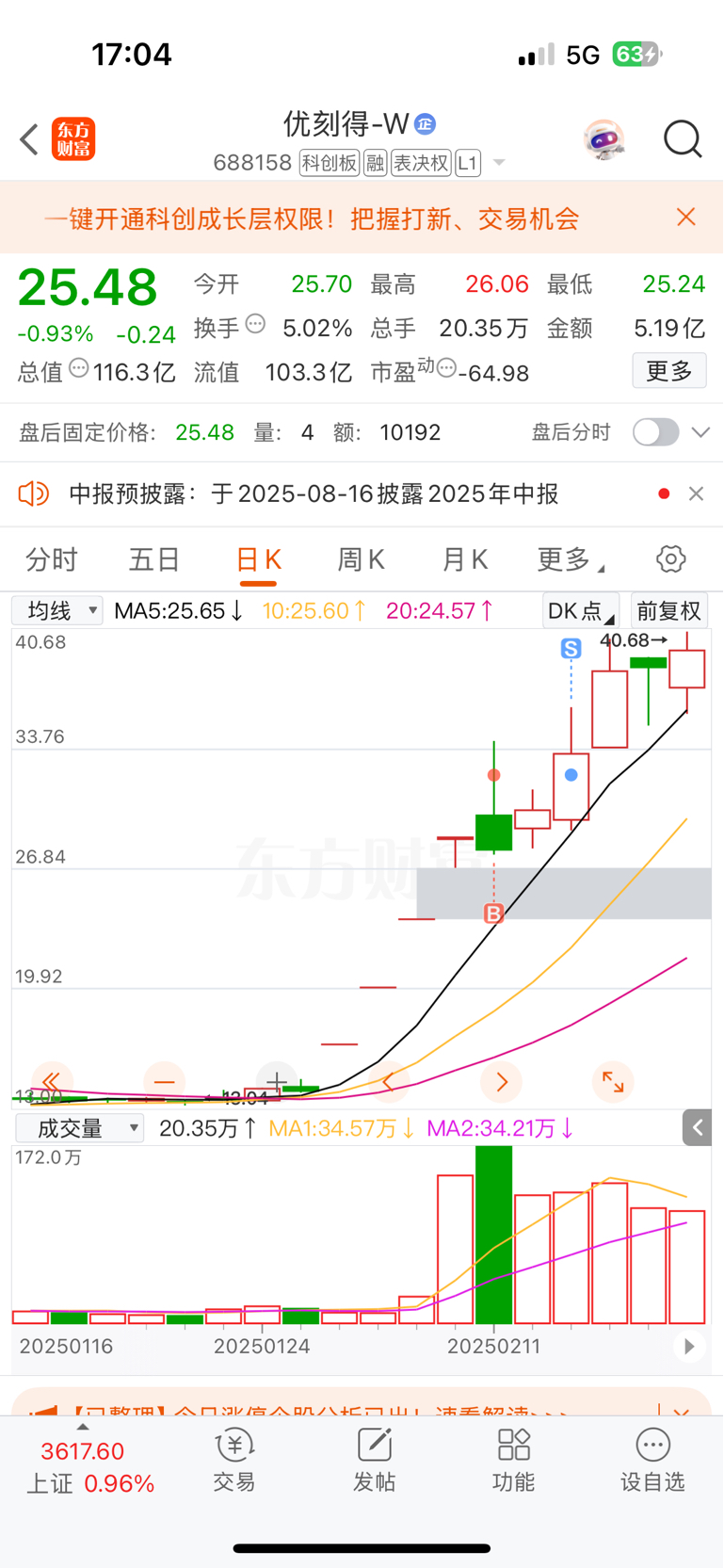Expand the 更多 chart period menu

click(x=570, y=559)
